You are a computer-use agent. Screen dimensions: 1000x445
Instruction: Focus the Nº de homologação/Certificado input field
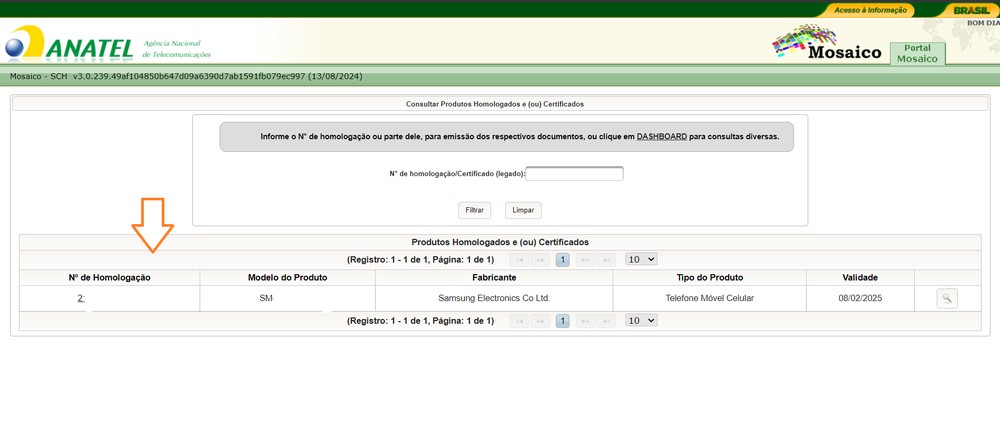pos(575,173)
